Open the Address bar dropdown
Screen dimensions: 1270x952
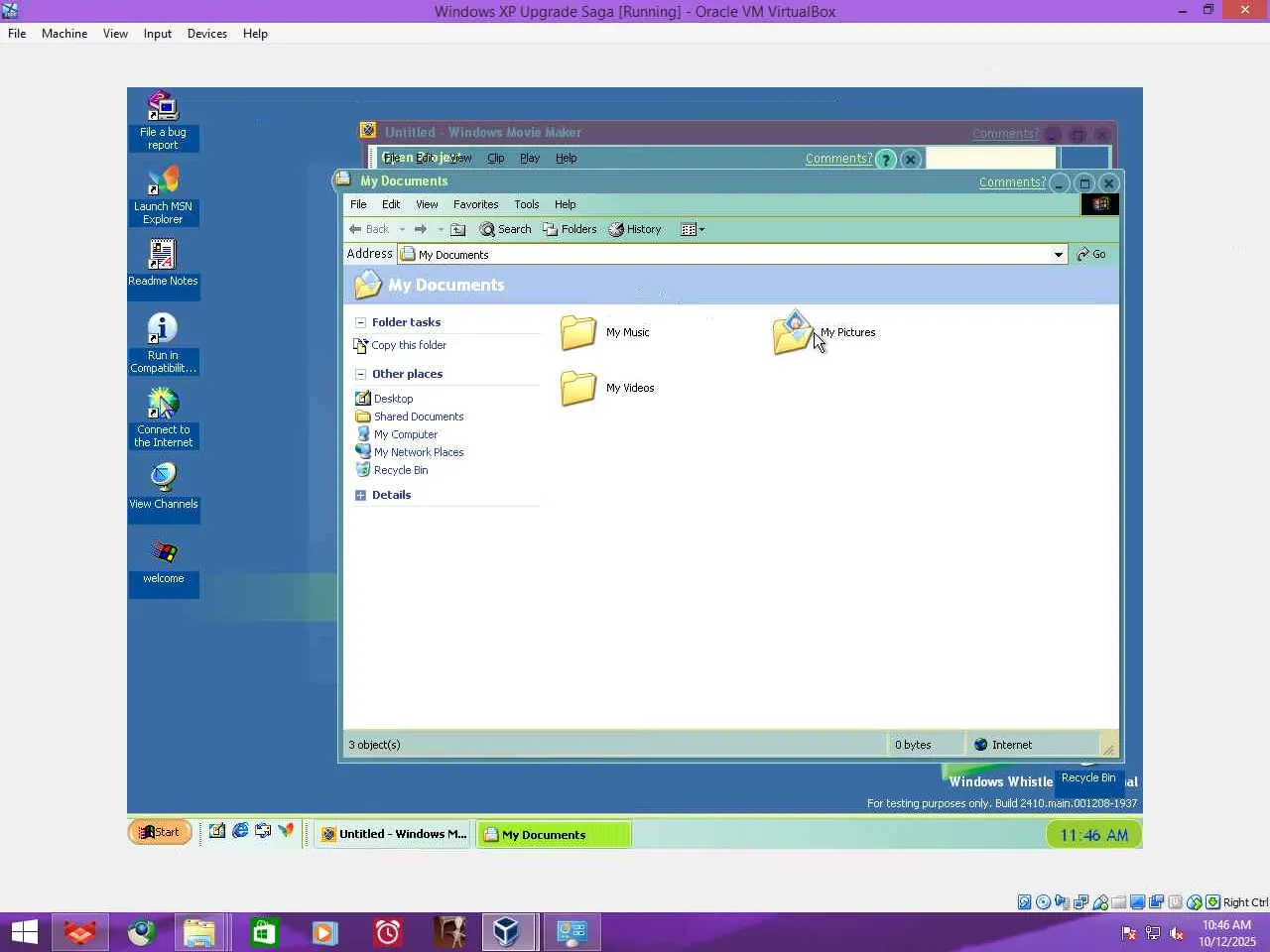(x=1059, y=255)
